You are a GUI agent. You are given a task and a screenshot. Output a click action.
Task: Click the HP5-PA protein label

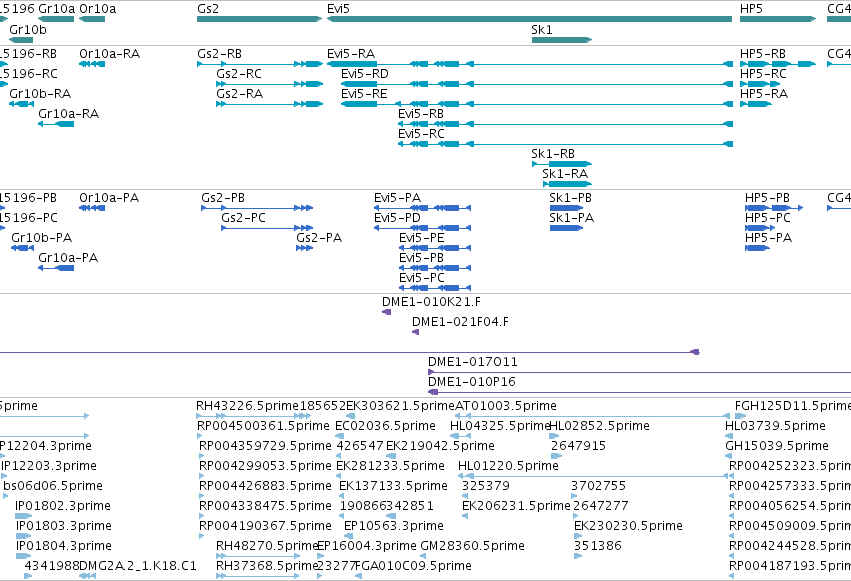click(x=769, y=238)
